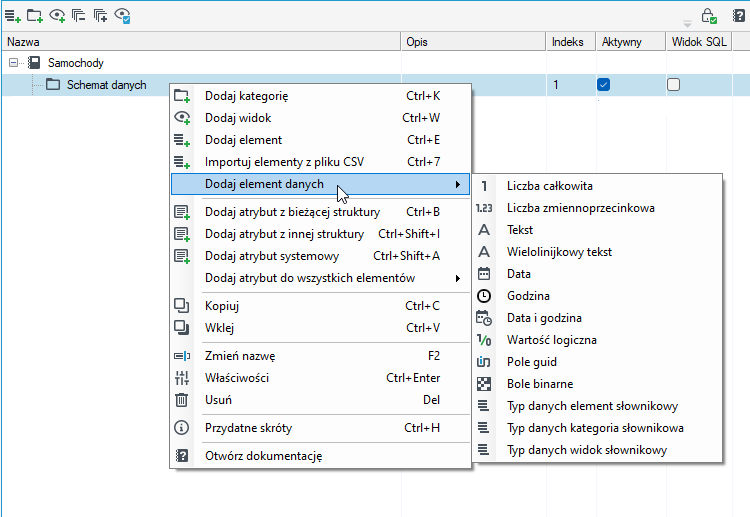Select the Schemat danych tree row label
The image size is (750, 517).
tap(107, 85)
